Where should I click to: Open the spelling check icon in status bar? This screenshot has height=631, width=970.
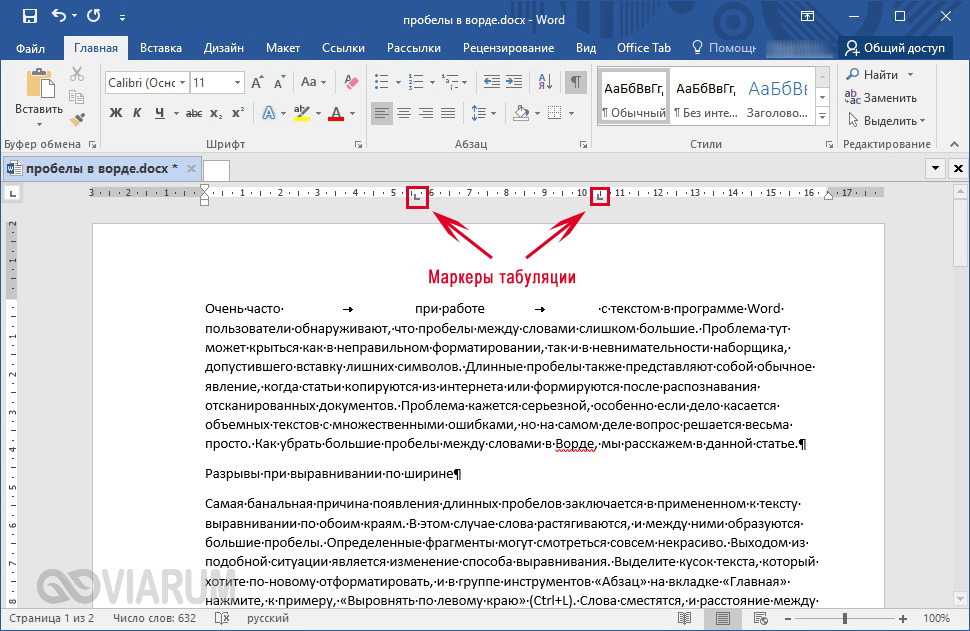pos(222,618)
